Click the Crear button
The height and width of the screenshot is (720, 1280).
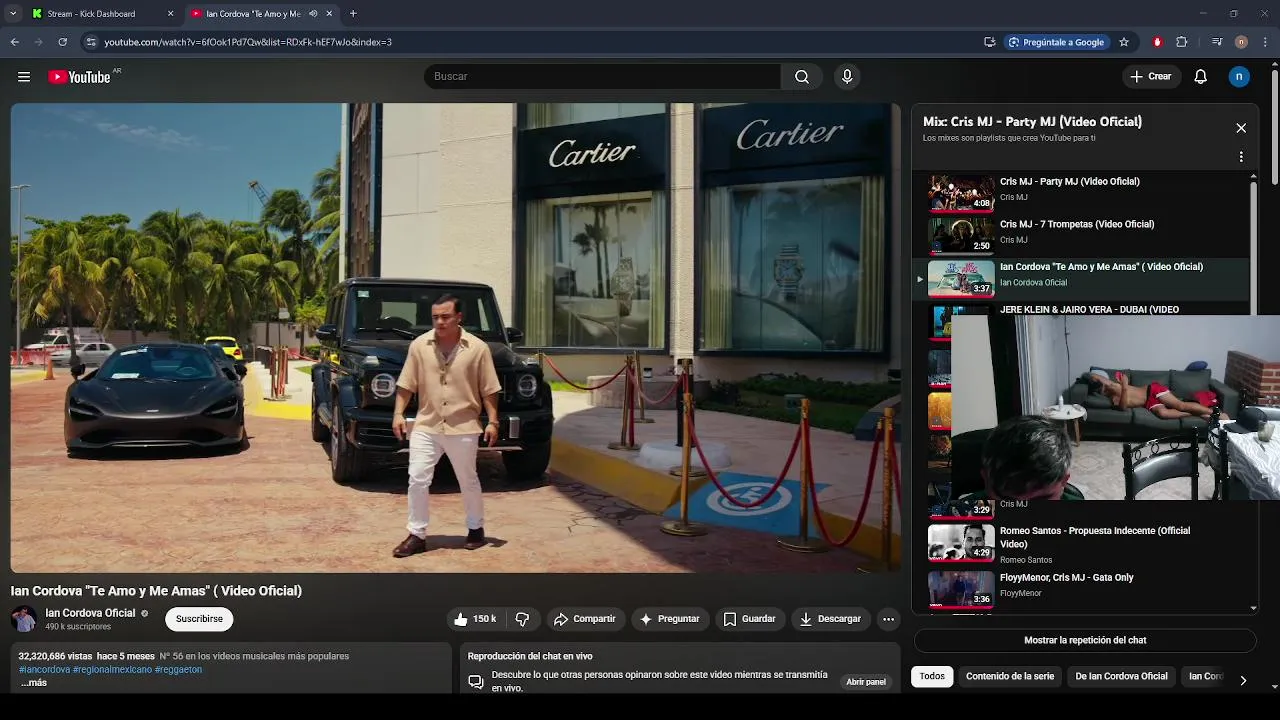point(1151,77)
